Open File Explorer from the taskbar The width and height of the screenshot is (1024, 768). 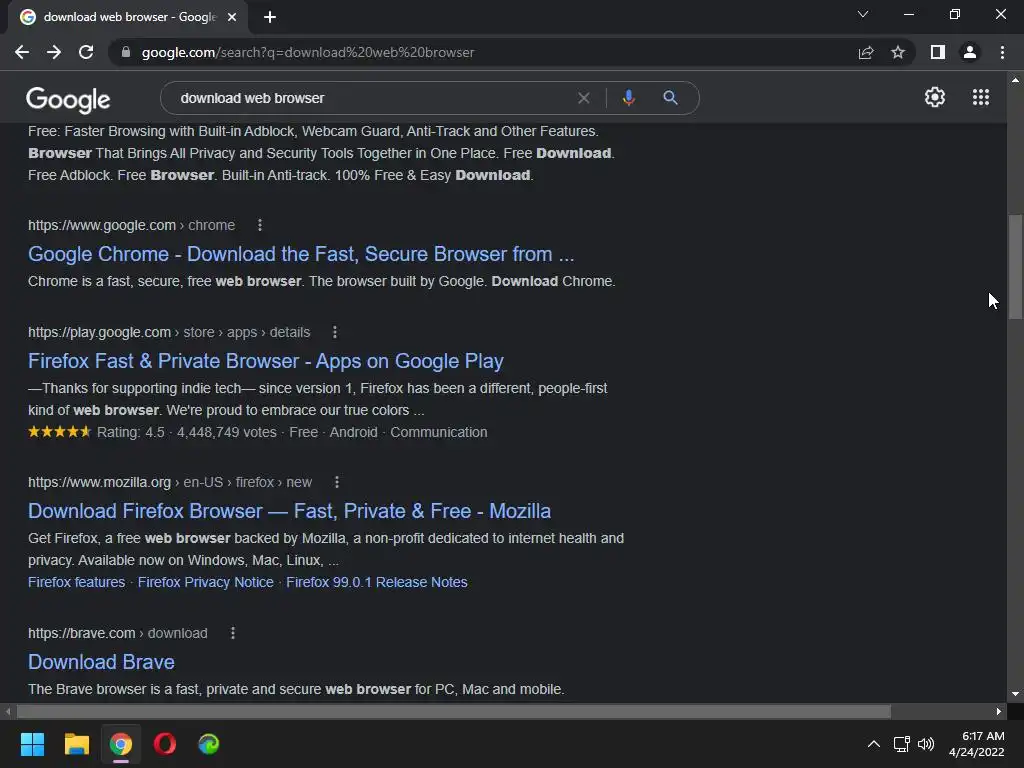point(76,744)
